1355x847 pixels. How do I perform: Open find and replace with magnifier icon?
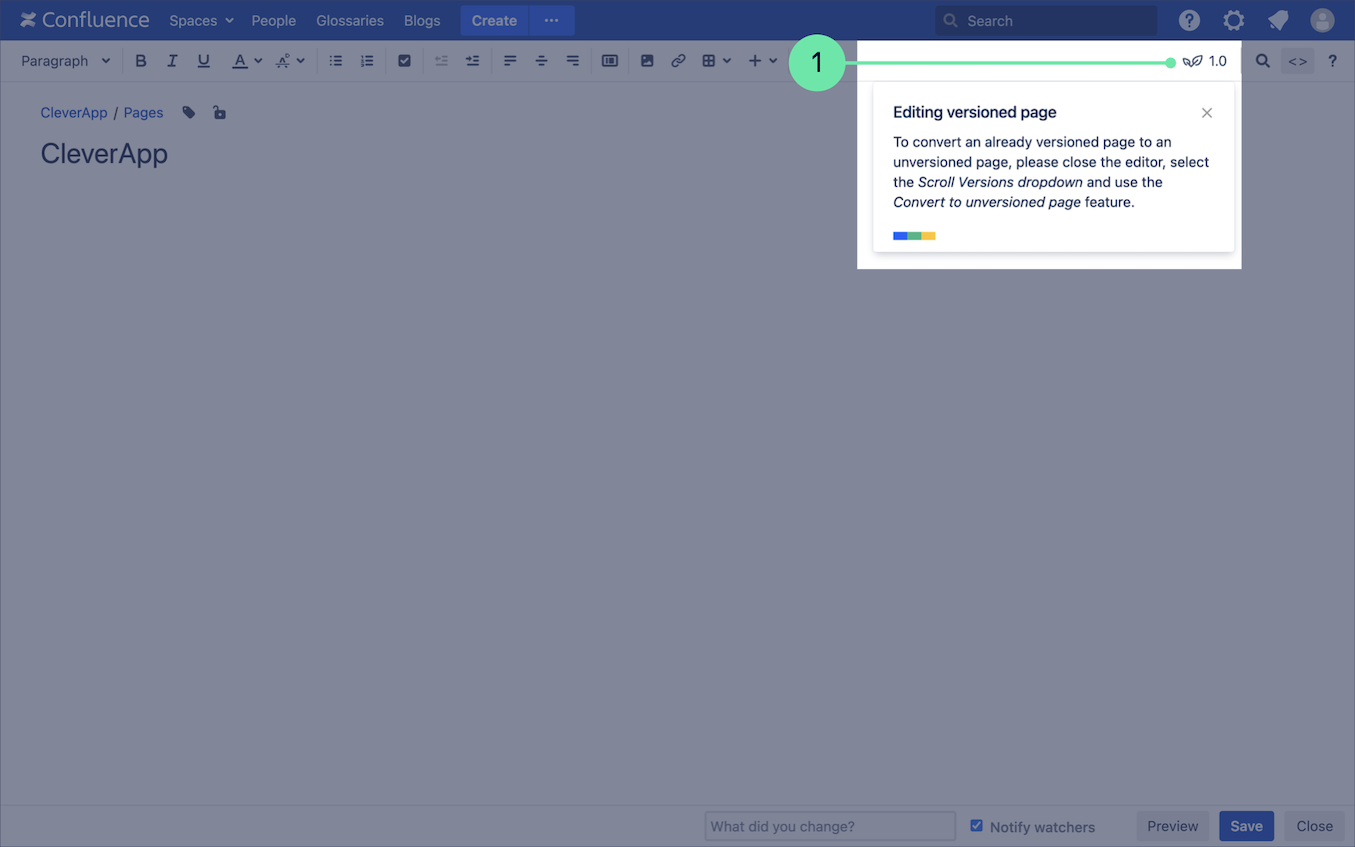[1263, 61]
